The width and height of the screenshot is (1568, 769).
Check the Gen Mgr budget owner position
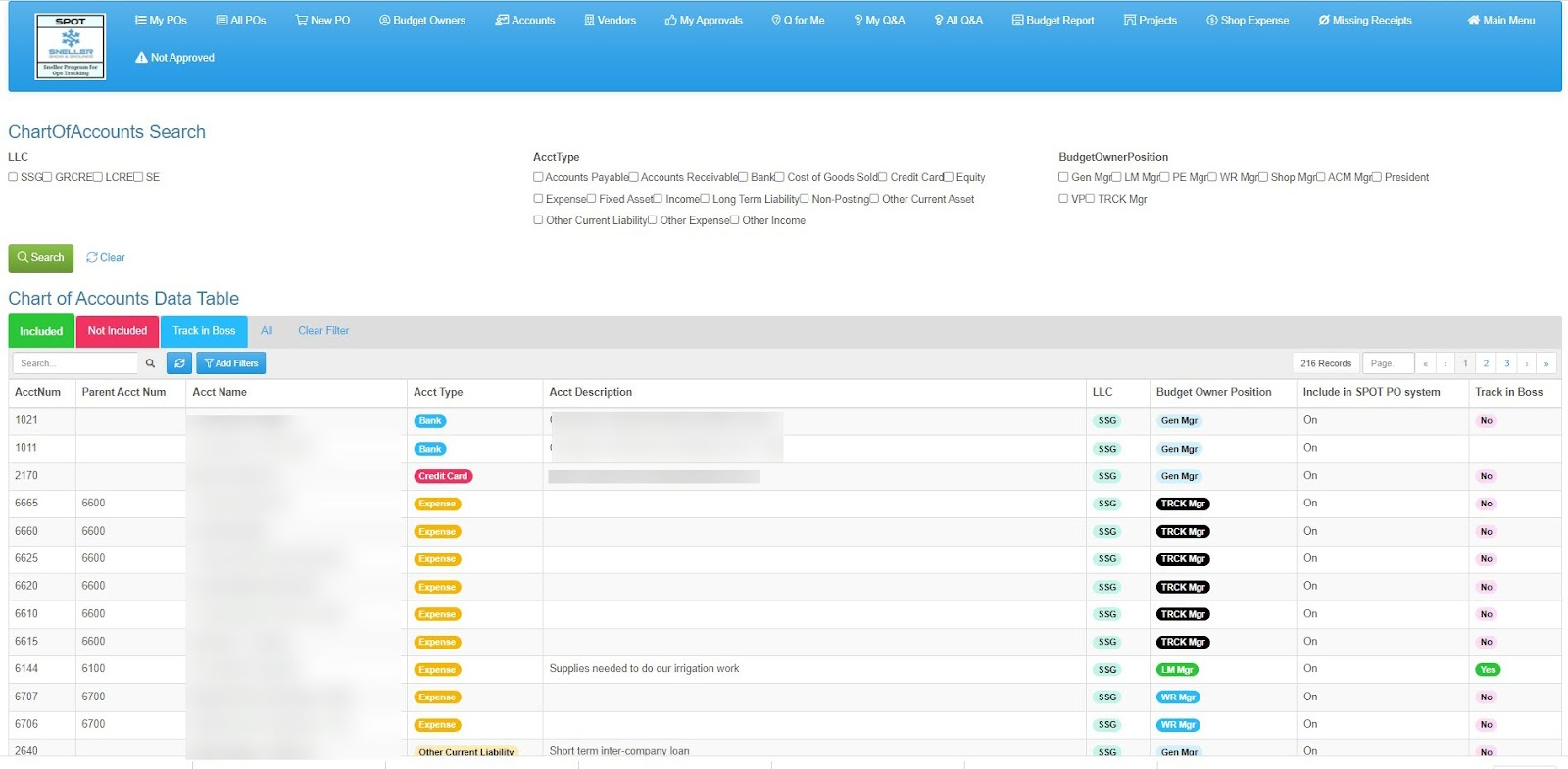click(x=1063, y=177)
